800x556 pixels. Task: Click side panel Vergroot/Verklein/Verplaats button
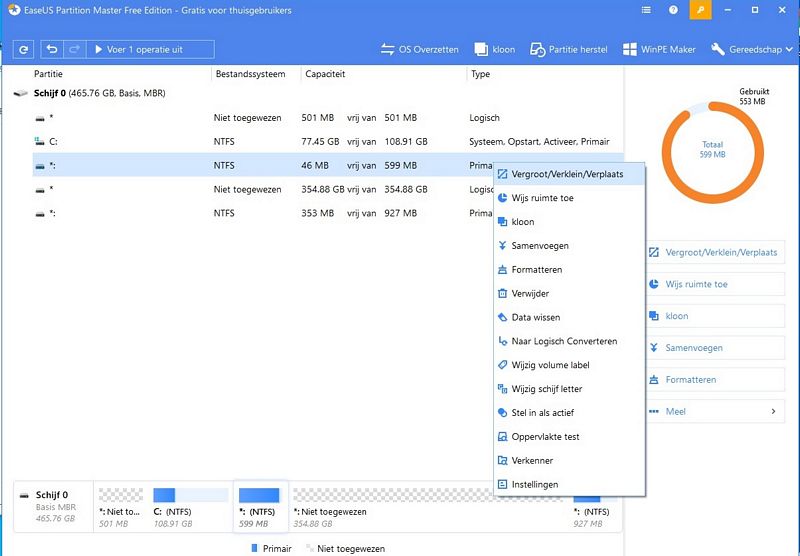715,252
